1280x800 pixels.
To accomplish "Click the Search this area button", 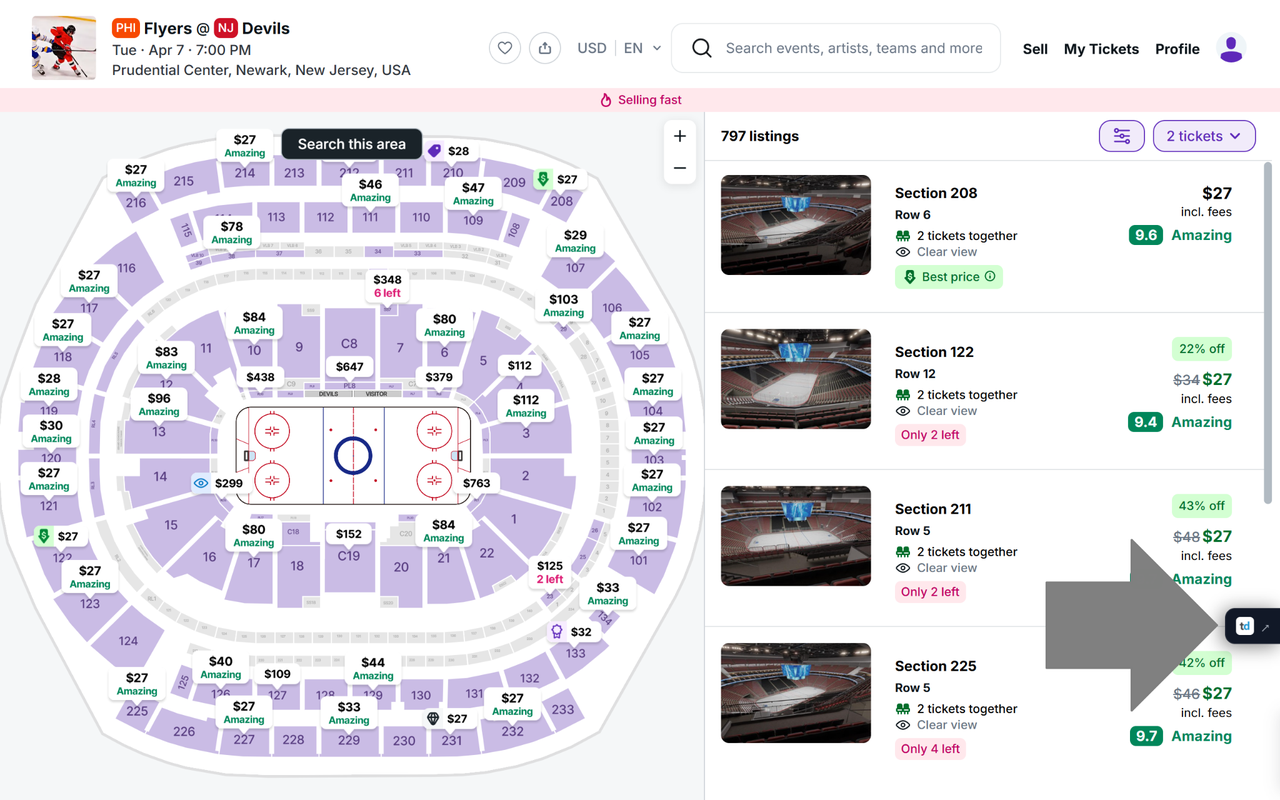I will [352, 144].
